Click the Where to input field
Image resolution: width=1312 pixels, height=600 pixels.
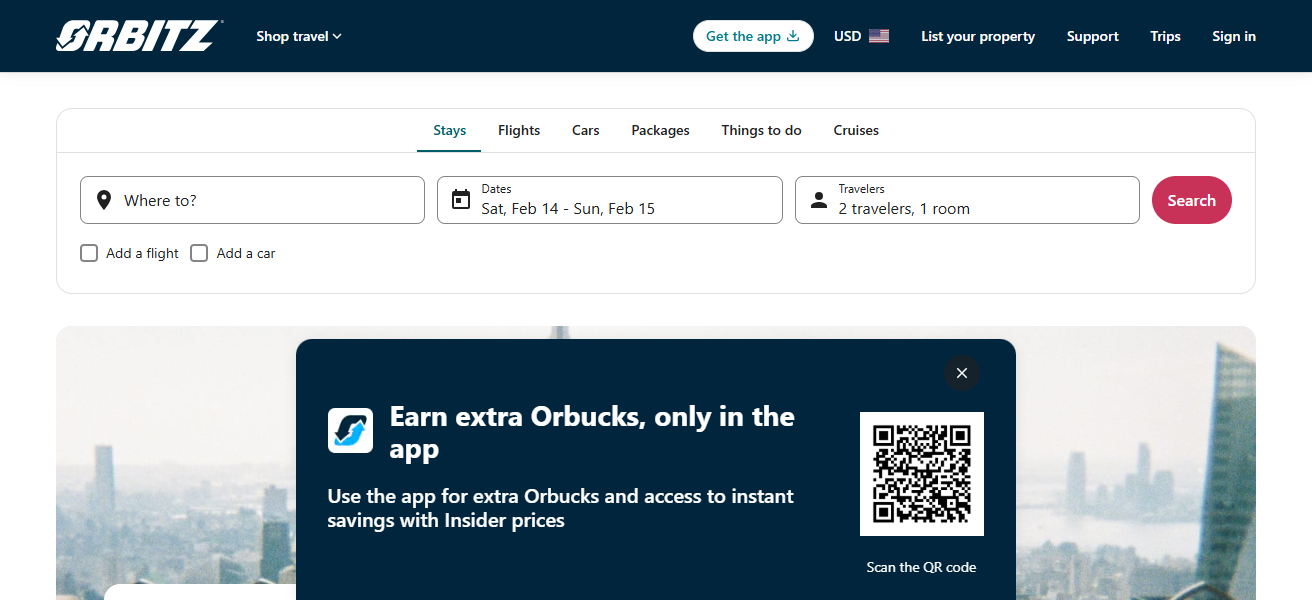[250, 199]
